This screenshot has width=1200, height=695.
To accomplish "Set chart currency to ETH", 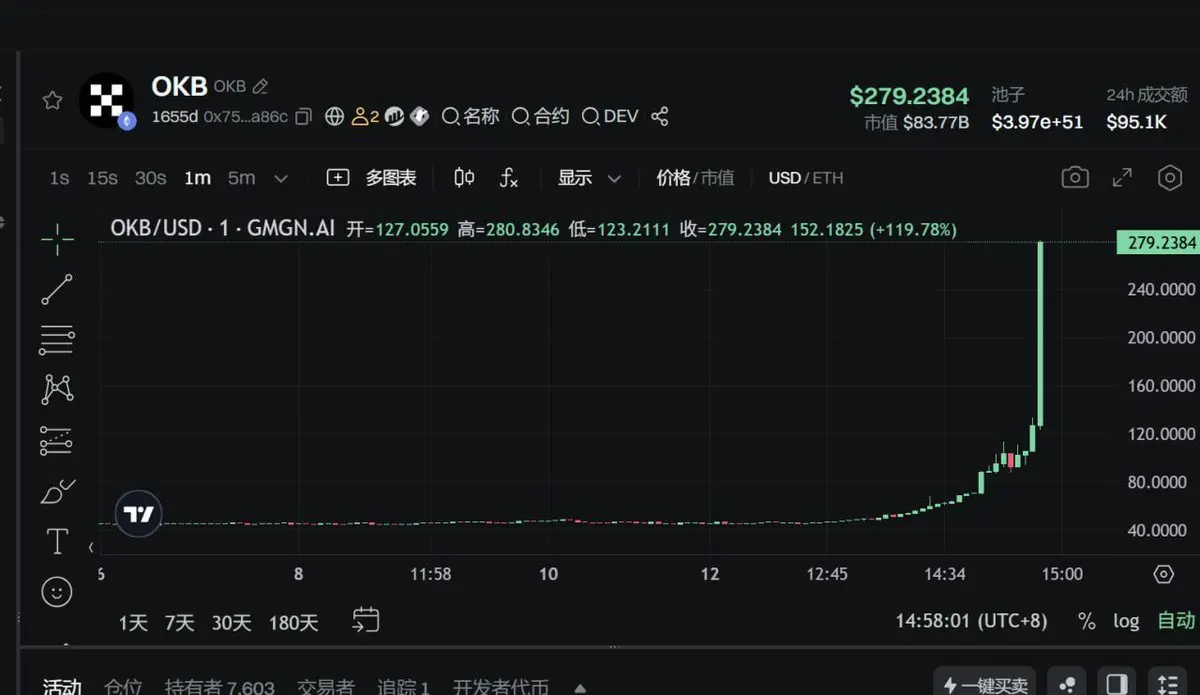I will coord(828,178).
